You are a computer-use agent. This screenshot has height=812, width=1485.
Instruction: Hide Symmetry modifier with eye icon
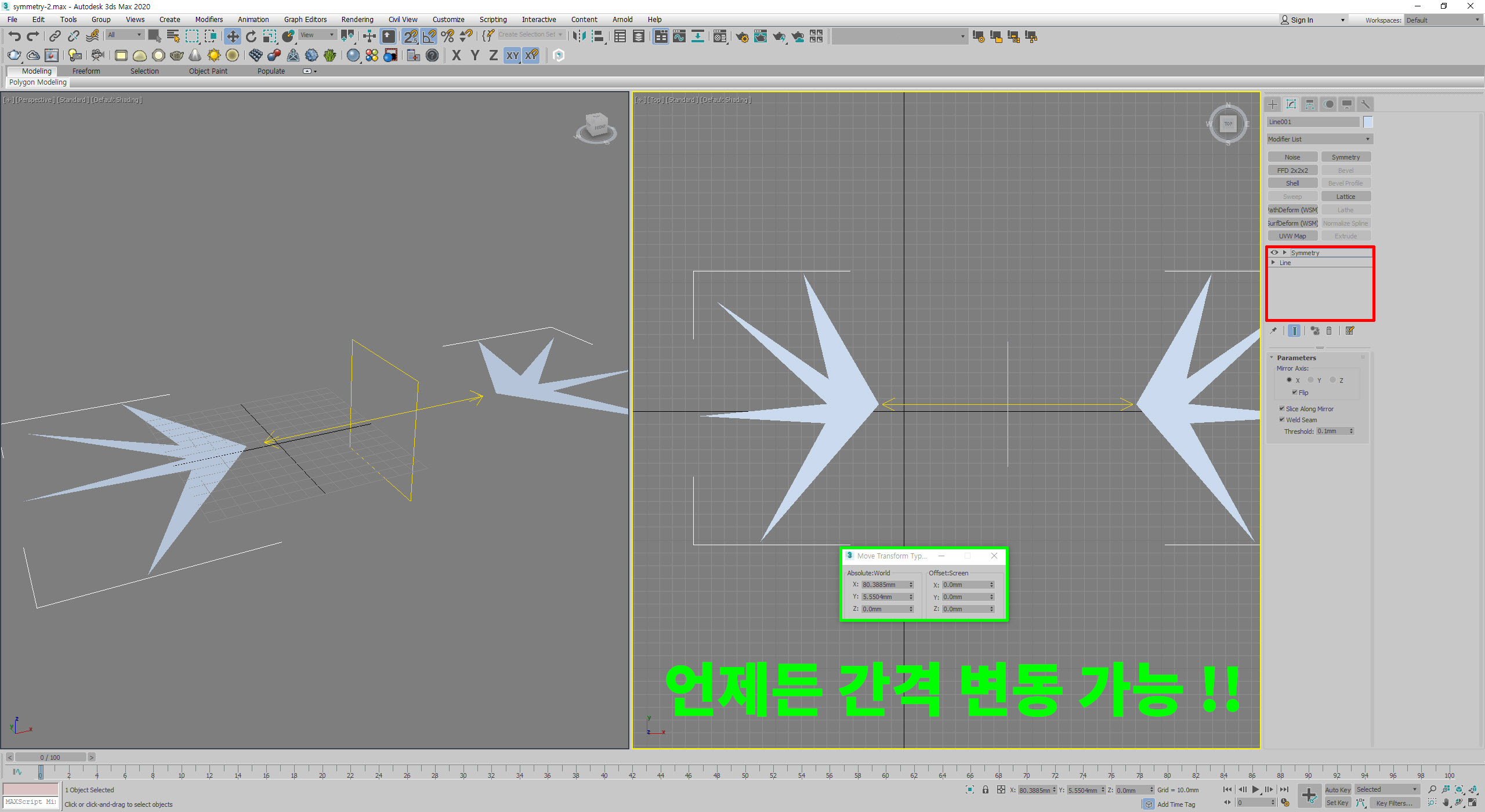point(1274,253)
